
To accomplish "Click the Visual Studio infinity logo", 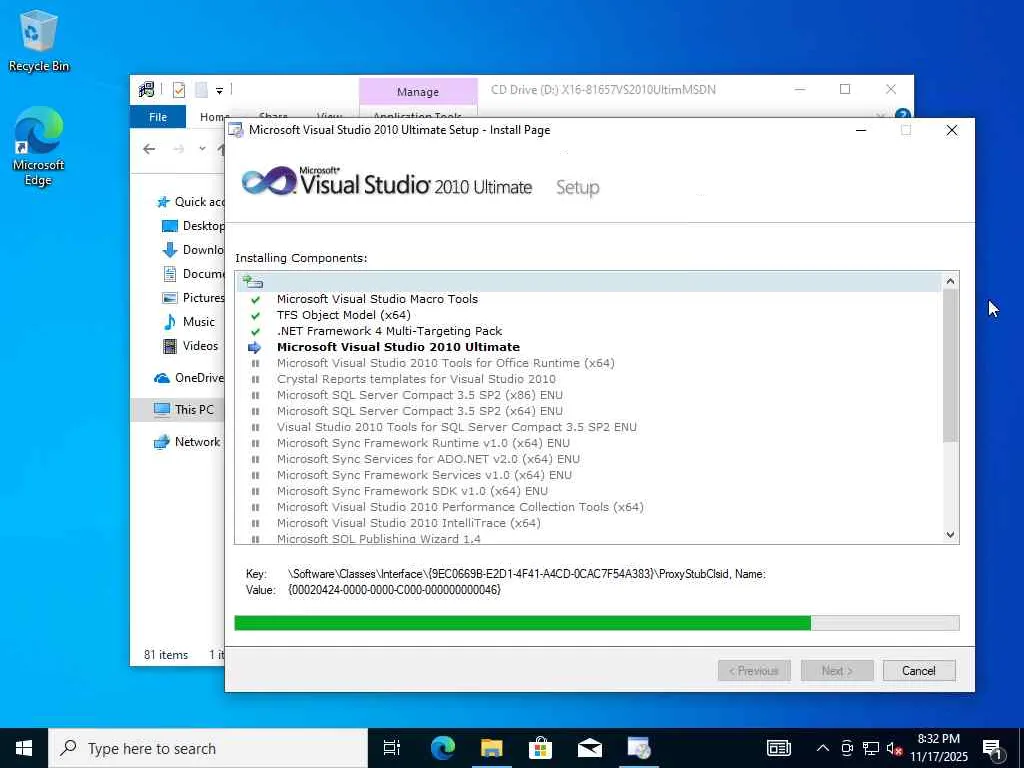I will tap(268, 180).
